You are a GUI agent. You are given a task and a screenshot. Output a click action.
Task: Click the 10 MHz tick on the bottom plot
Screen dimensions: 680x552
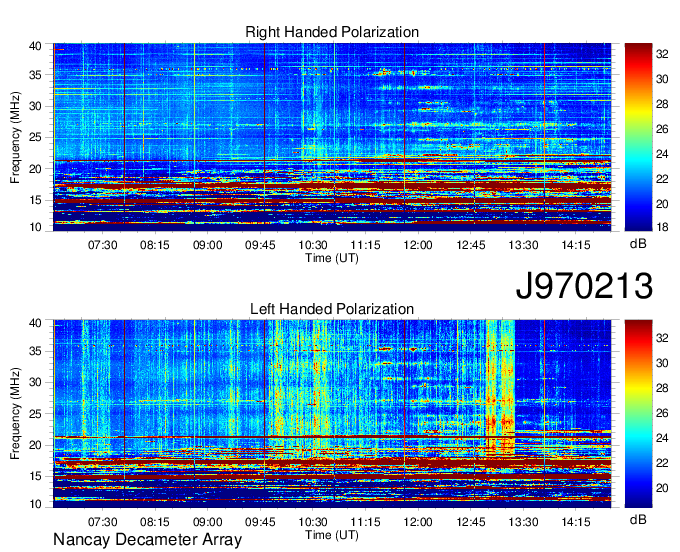(x=36, y=504)
